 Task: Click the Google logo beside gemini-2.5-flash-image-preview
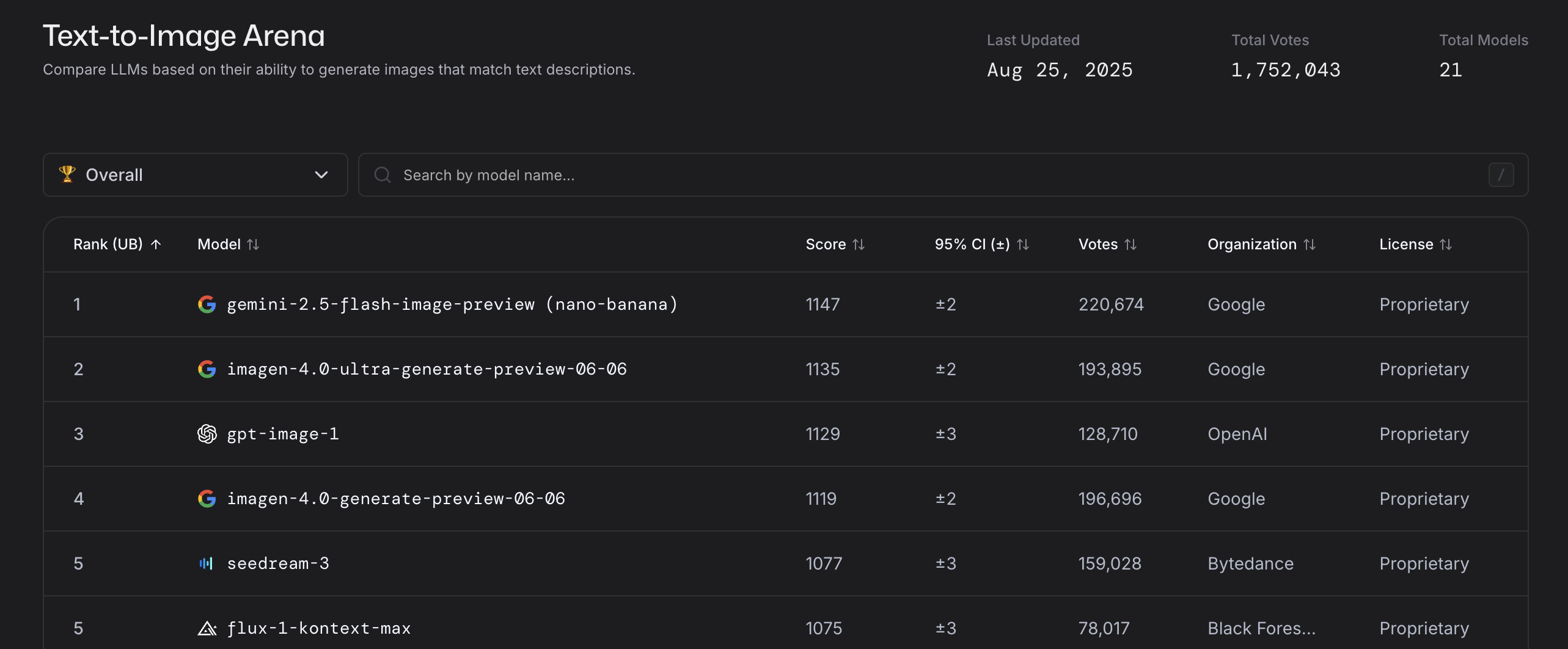click(x=207, y=304)
